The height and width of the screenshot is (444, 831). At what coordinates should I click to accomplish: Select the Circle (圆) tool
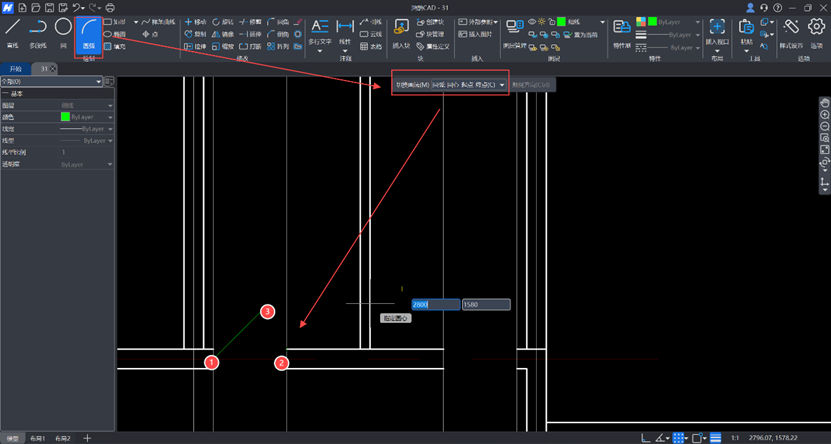tap(63, 34)
